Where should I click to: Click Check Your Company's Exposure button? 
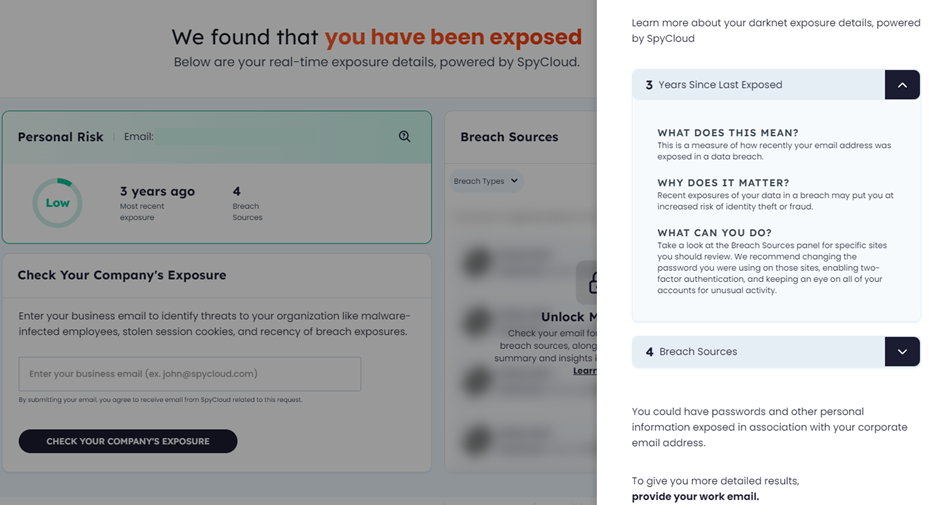(128, 441)
